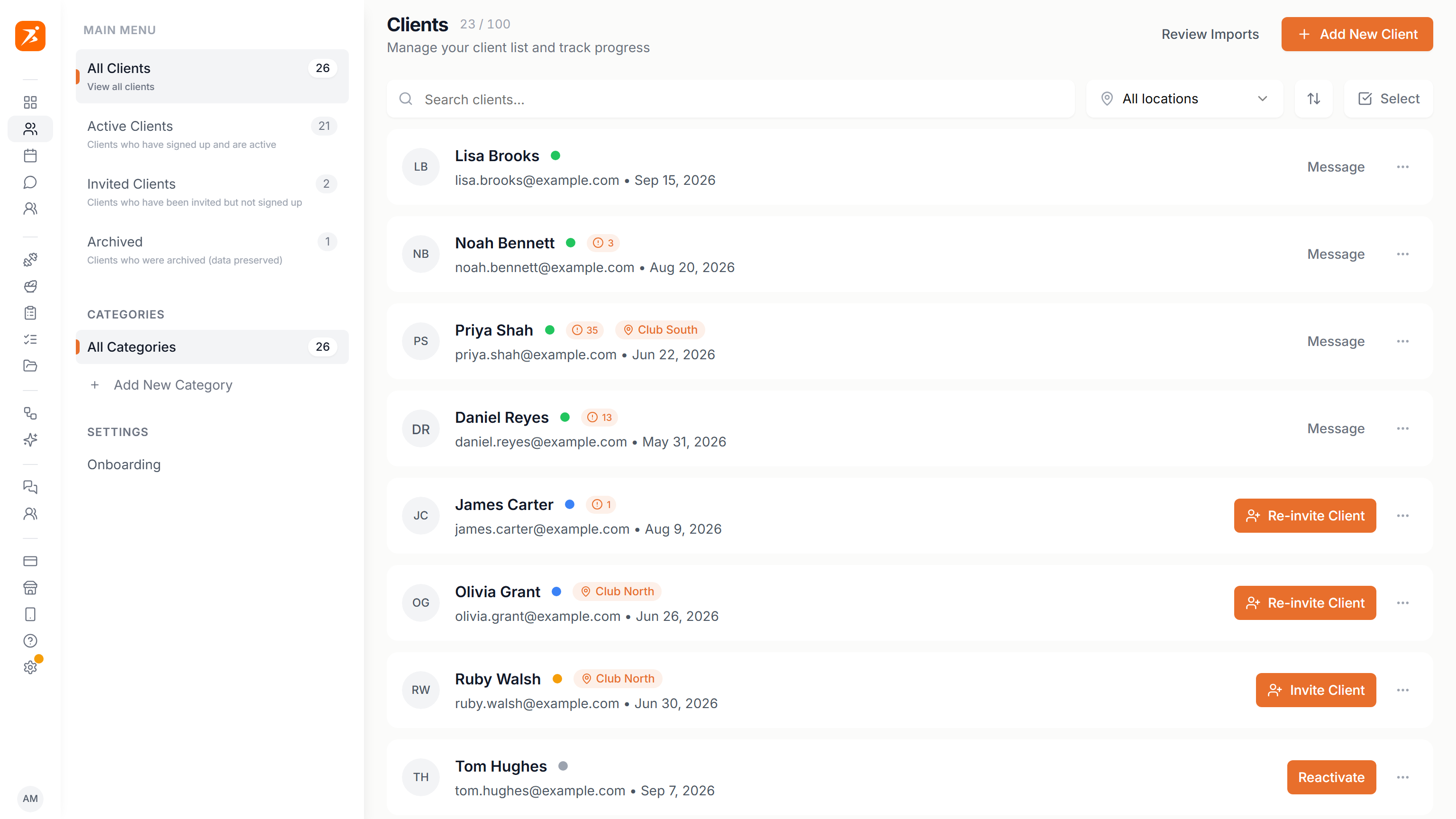Viewport: 1456px width, 819px height.
Task: Open the workflow automation icon in sidebar
Action: tap(30, 413)
